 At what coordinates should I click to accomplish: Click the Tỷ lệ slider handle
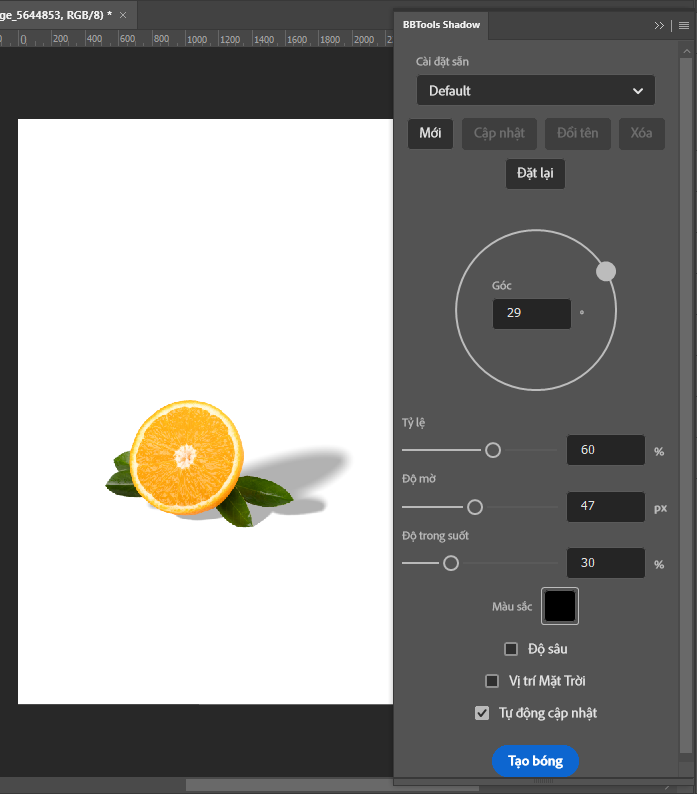click(493, 450)
